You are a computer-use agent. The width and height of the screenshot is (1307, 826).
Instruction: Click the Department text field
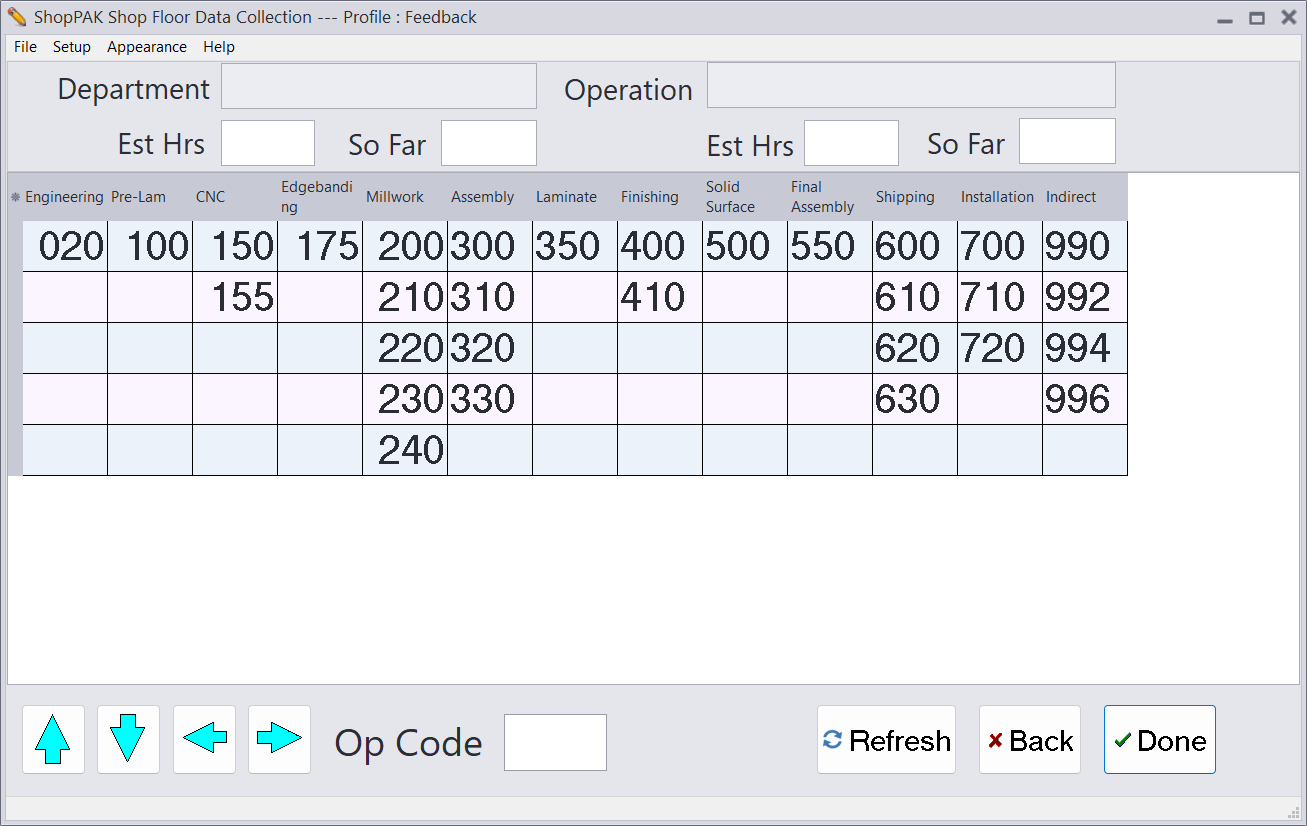(379, 87)
